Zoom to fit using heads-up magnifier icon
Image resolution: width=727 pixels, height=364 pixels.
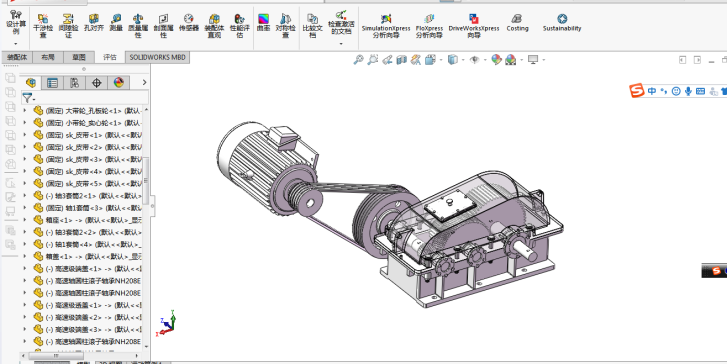pos(358,59)
